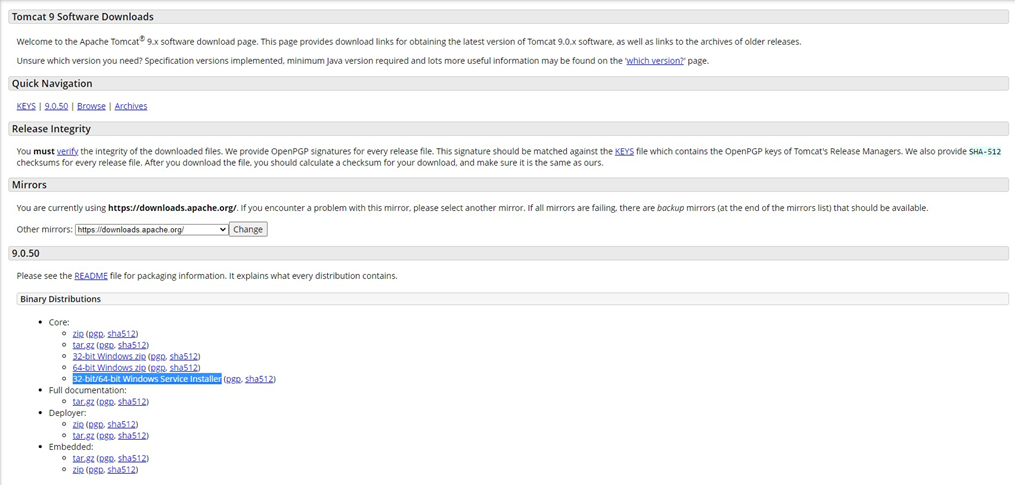Open pgp signature for Deployer zip
The width and height of the screenshot is (1015, 485).
pos(96,424)
